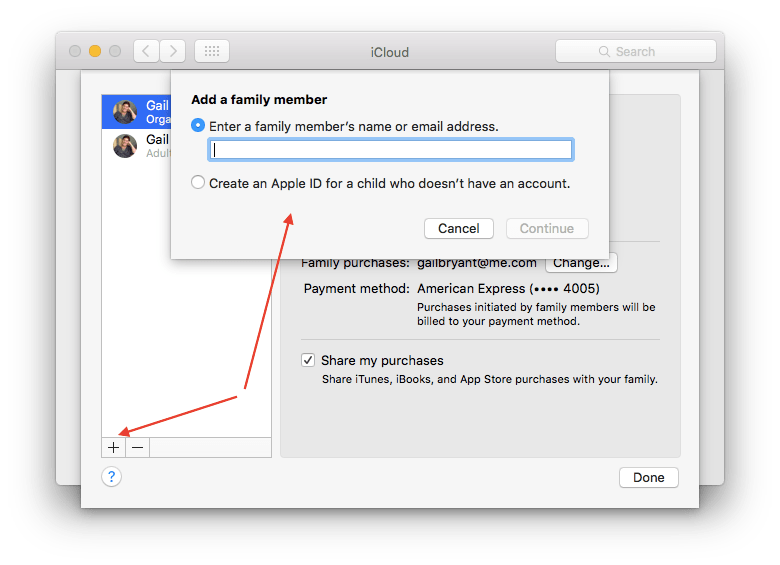The height and width of the screenshot is (565, 780).
Task: Open the Show All preferences grid
Action: tap(212, 51)
